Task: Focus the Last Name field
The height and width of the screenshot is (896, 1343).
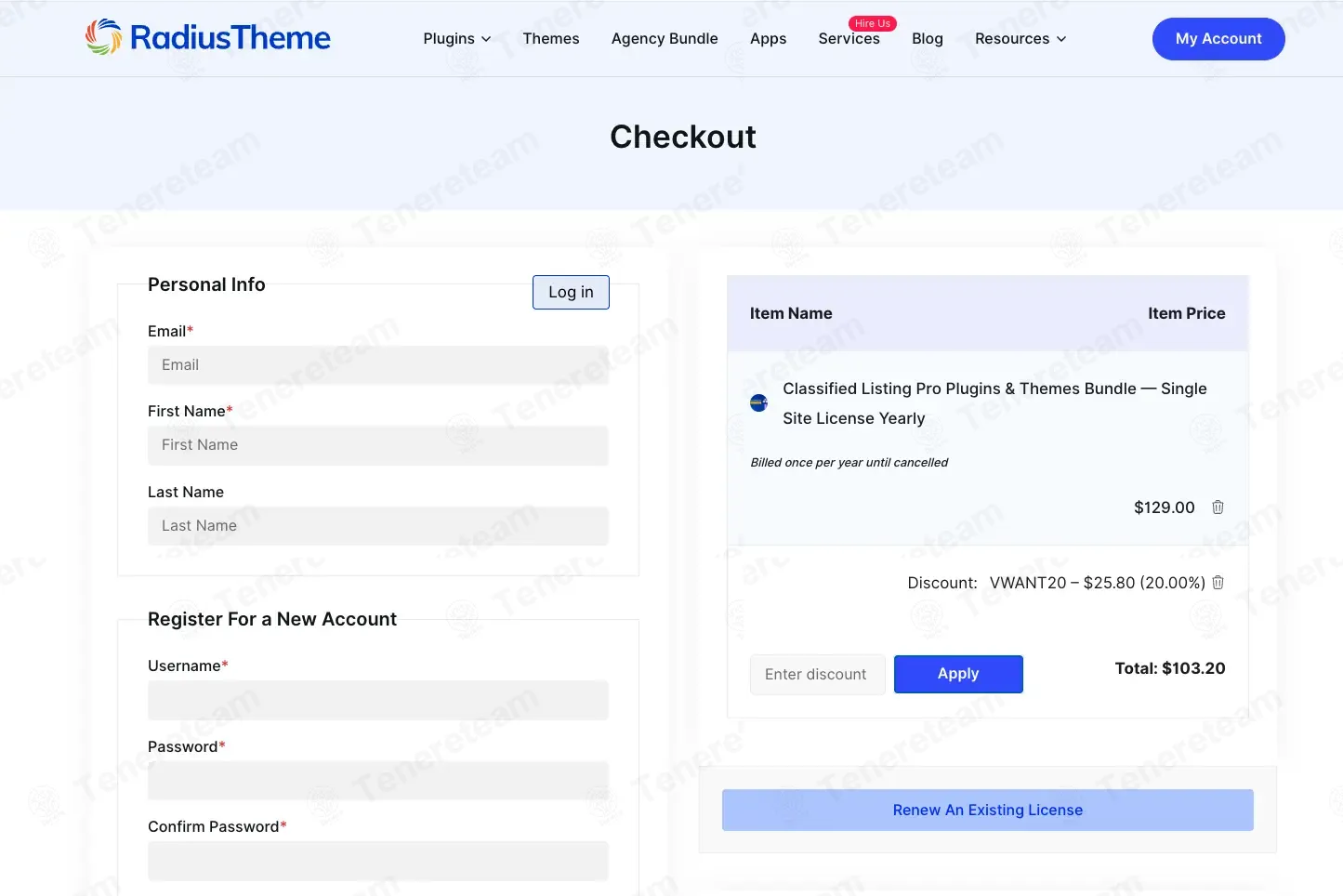Action: pyautogui.click(x=378, y=526)
